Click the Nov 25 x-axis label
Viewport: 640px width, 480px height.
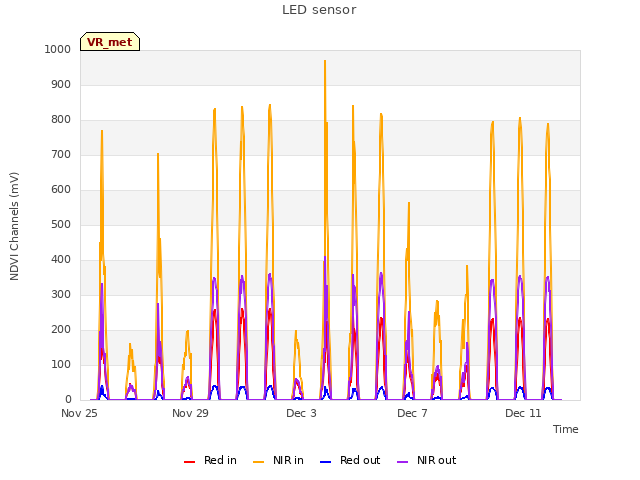[79, 413]
